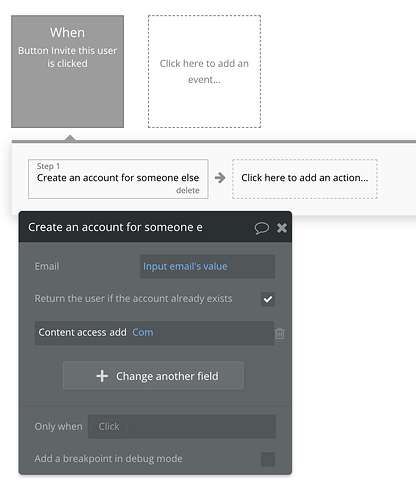The width and height of the screenshot is (416, 499).
Task: Close the Create an account property panel
Action: click(x=282, y=228)
